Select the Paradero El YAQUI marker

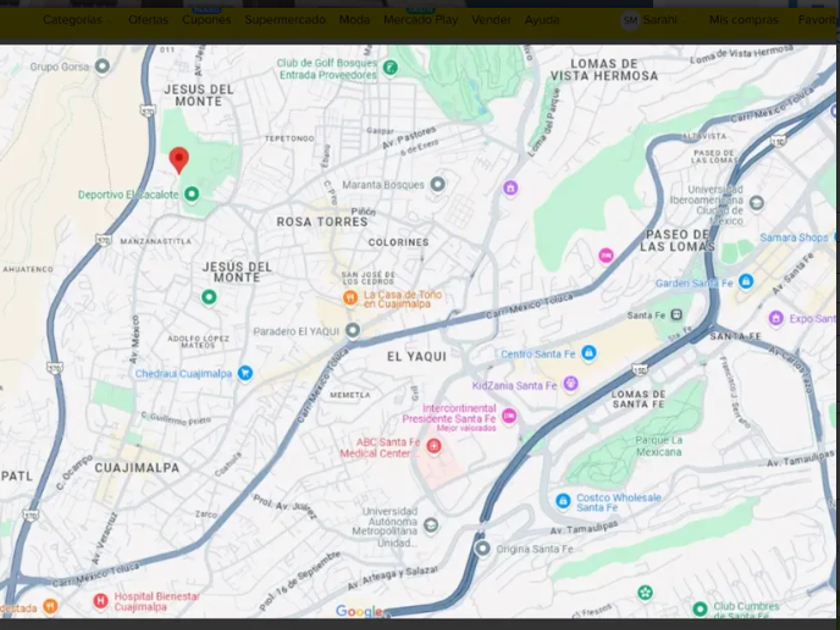pos(352,331)
